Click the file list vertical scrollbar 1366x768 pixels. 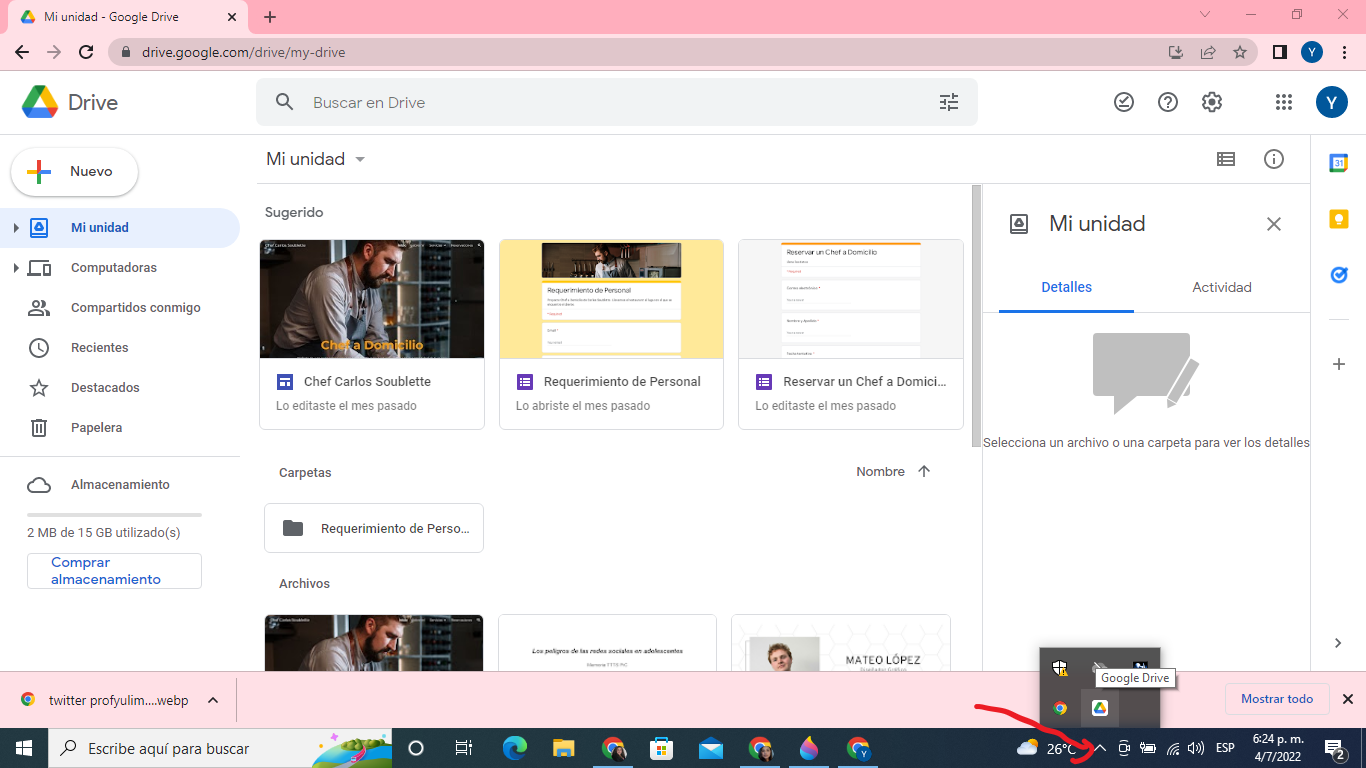click(x=977, y=316)
